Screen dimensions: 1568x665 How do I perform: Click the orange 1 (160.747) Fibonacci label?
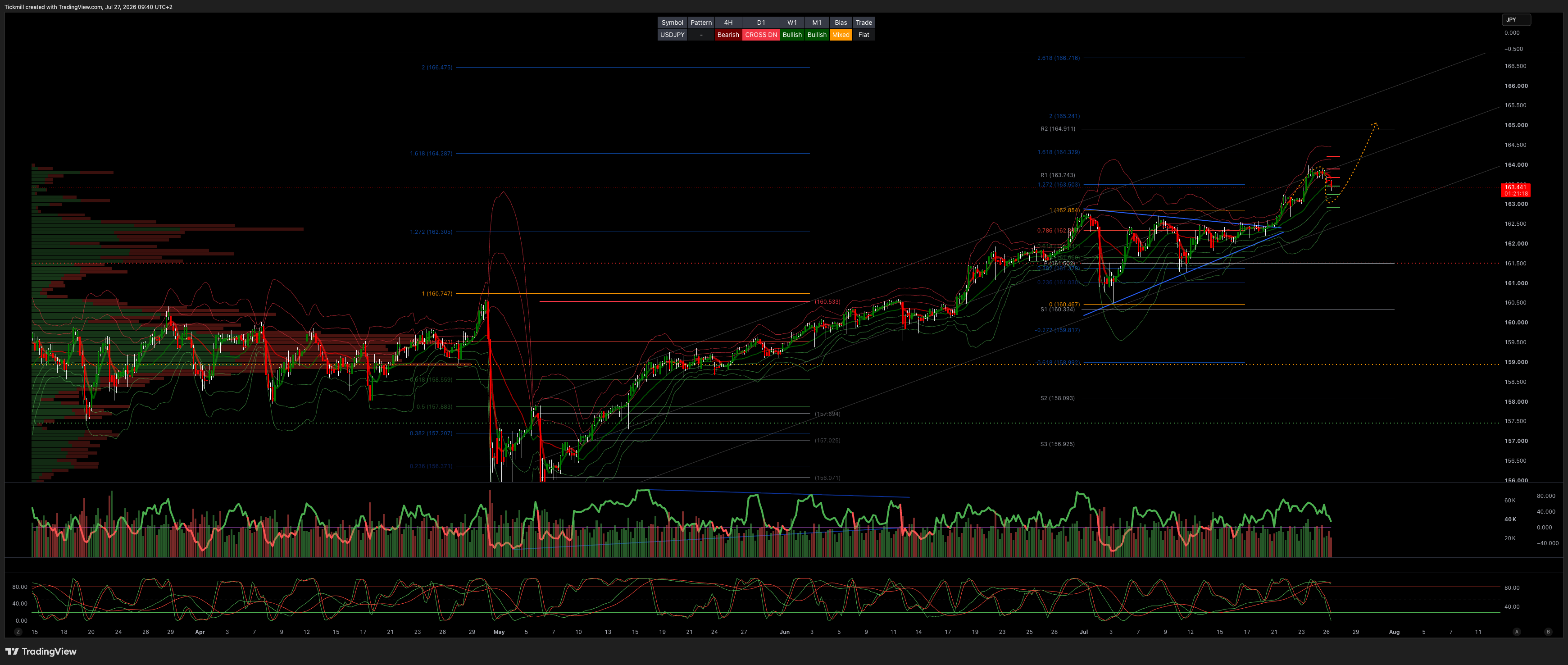pos(437,293)
